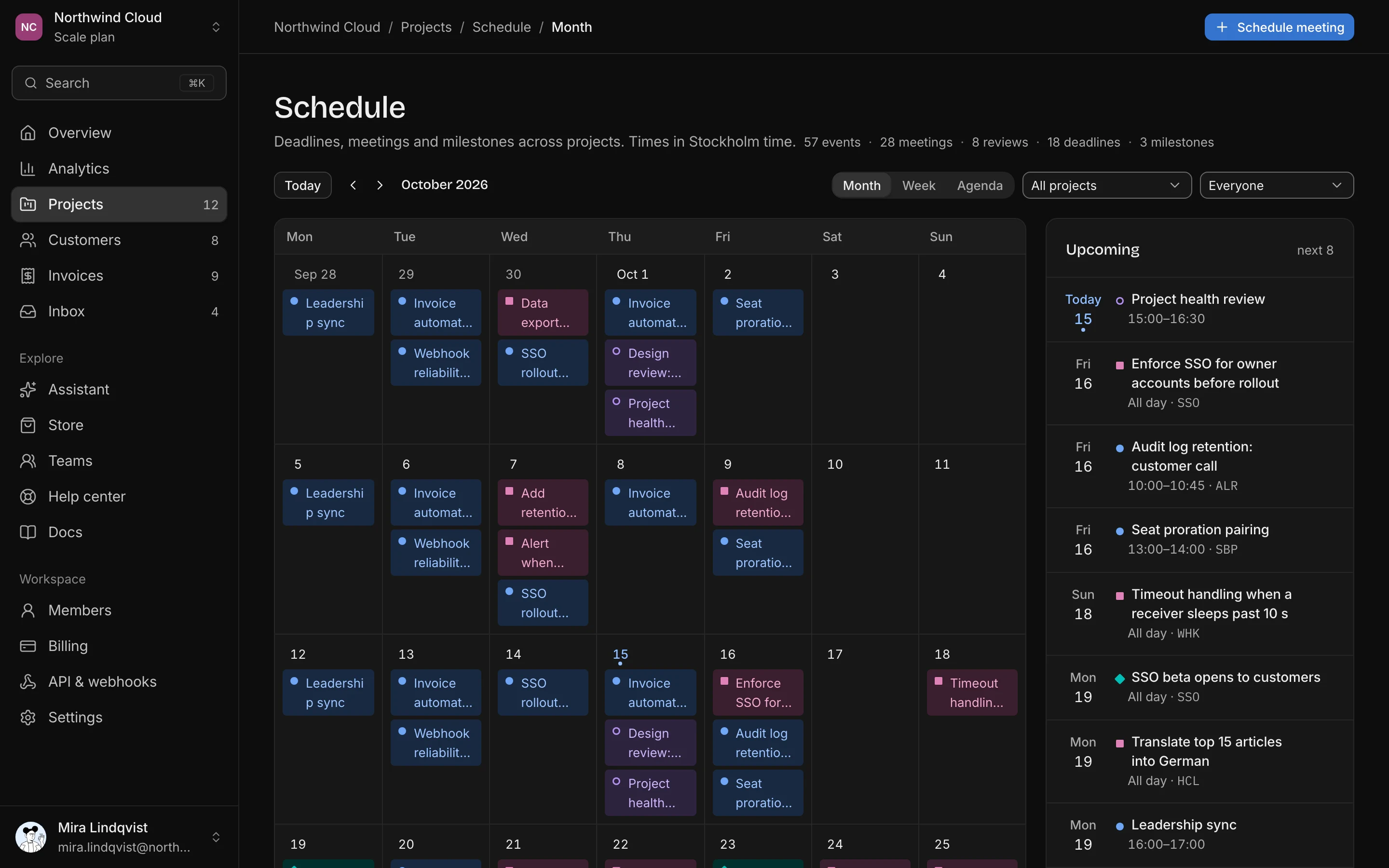This screenshot has width=1389, height=868.
Task: Open the Assistant sparkle icon
Action: click(27, 389)
